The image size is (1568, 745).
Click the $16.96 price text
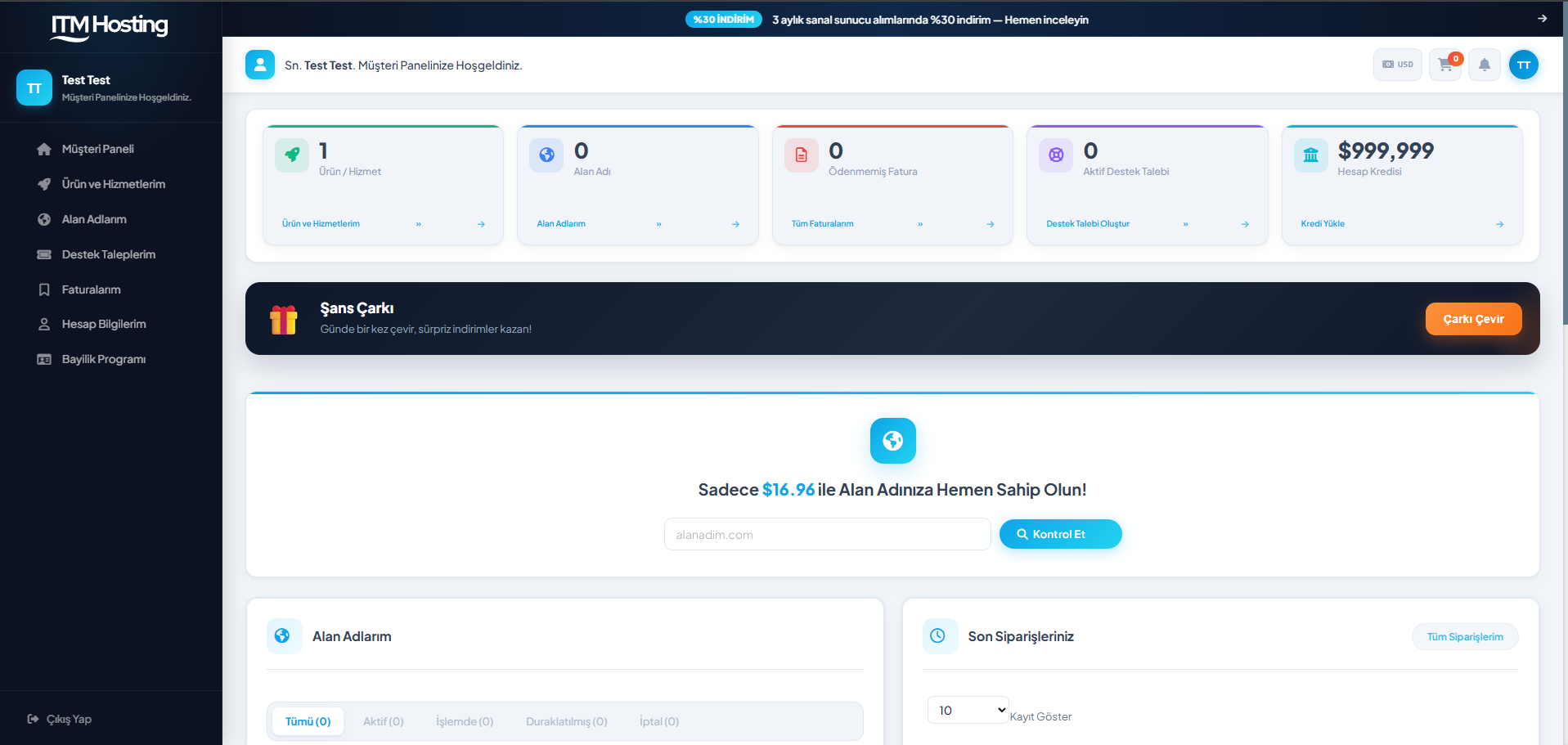click(x=788, y=490)
